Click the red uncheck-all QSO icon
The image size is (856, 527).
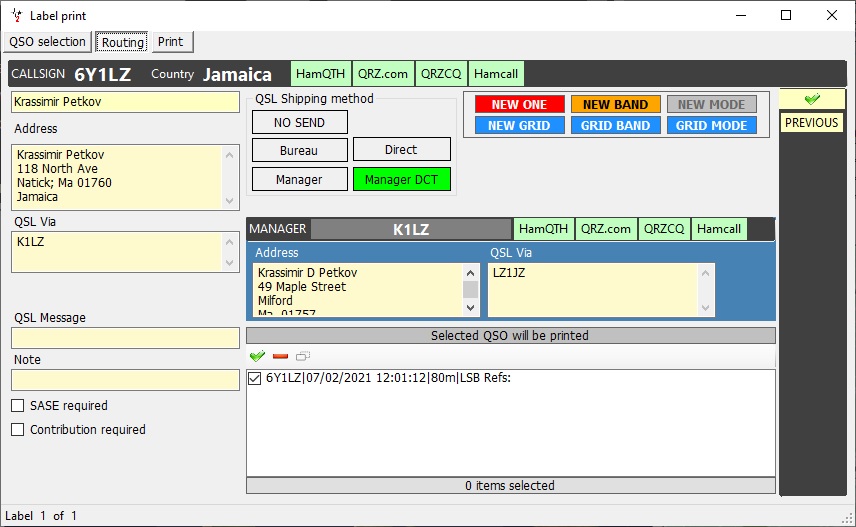tap(280, 356)
